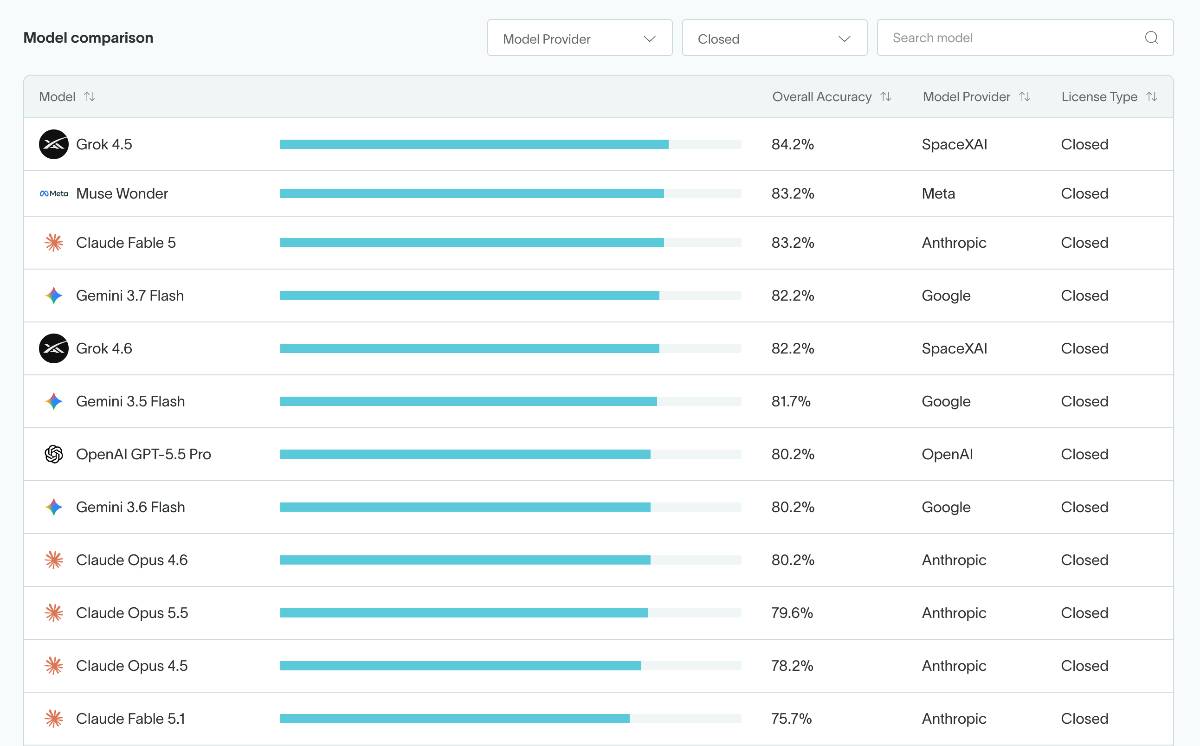Click the 81.7% accuracy value
Screen dimensions: 1200x746
[791, 401]
